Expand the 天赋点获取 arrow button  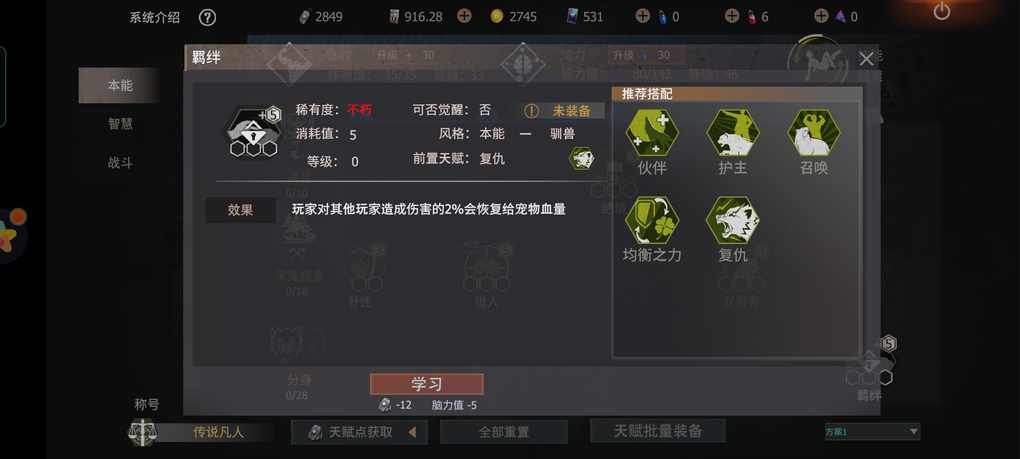click(x=412, y=432)
